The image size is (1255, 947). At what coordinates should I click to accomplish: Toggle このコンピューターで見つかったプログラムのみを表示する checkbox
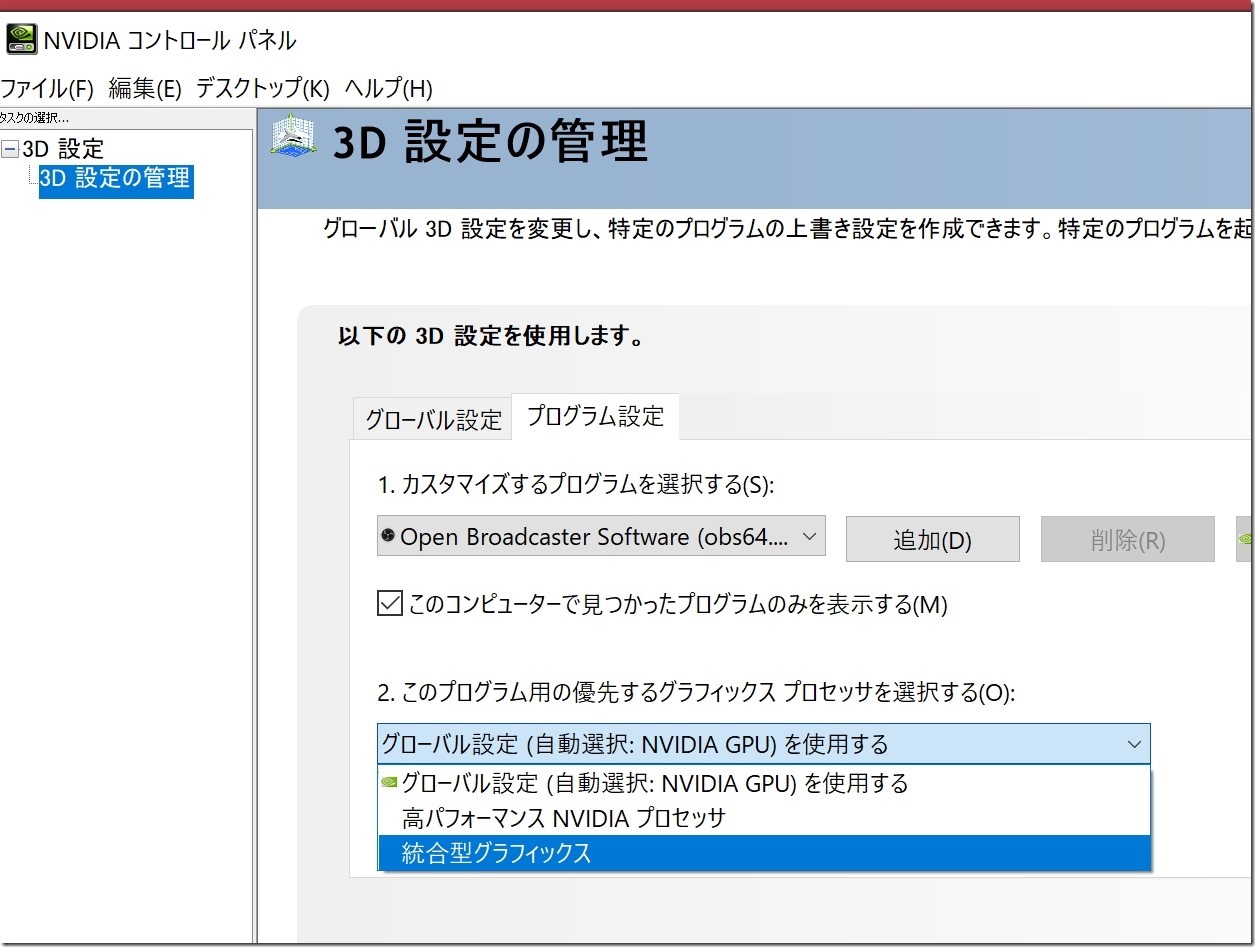389,604
